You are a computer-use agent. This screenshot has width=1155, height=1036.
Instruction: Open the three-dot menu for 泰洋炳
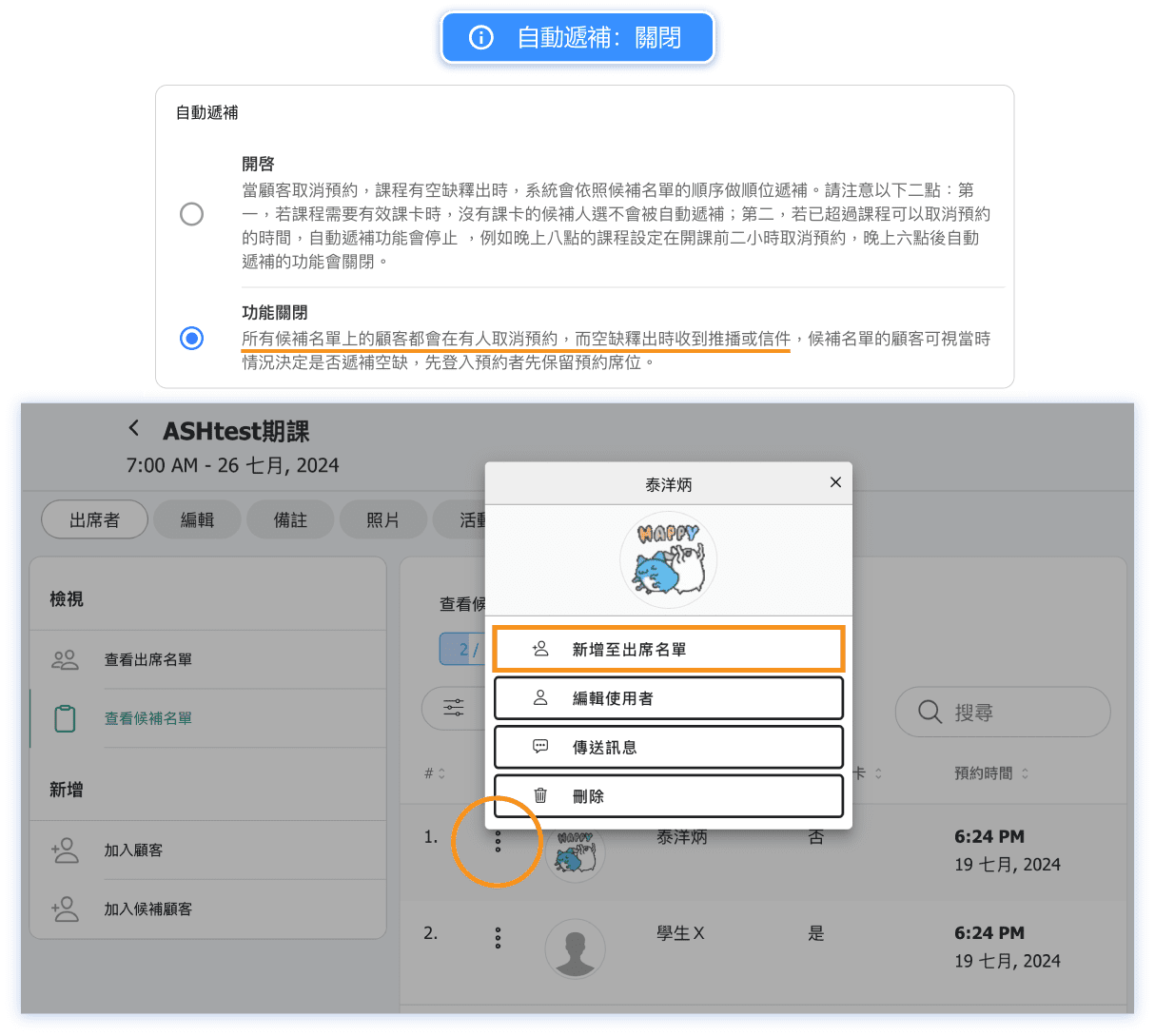pyautogui.click(x=498, y=841)
